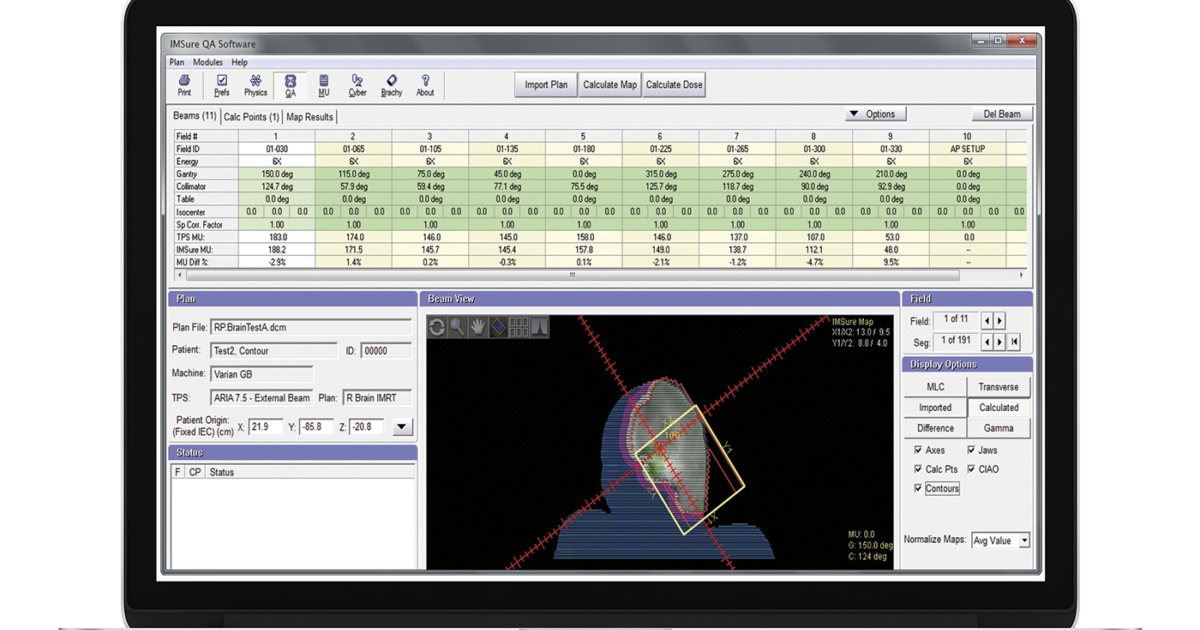Expand the Options dropdown above the beam table
This screenshot has width=1200, height=630.
click(876, 113)
